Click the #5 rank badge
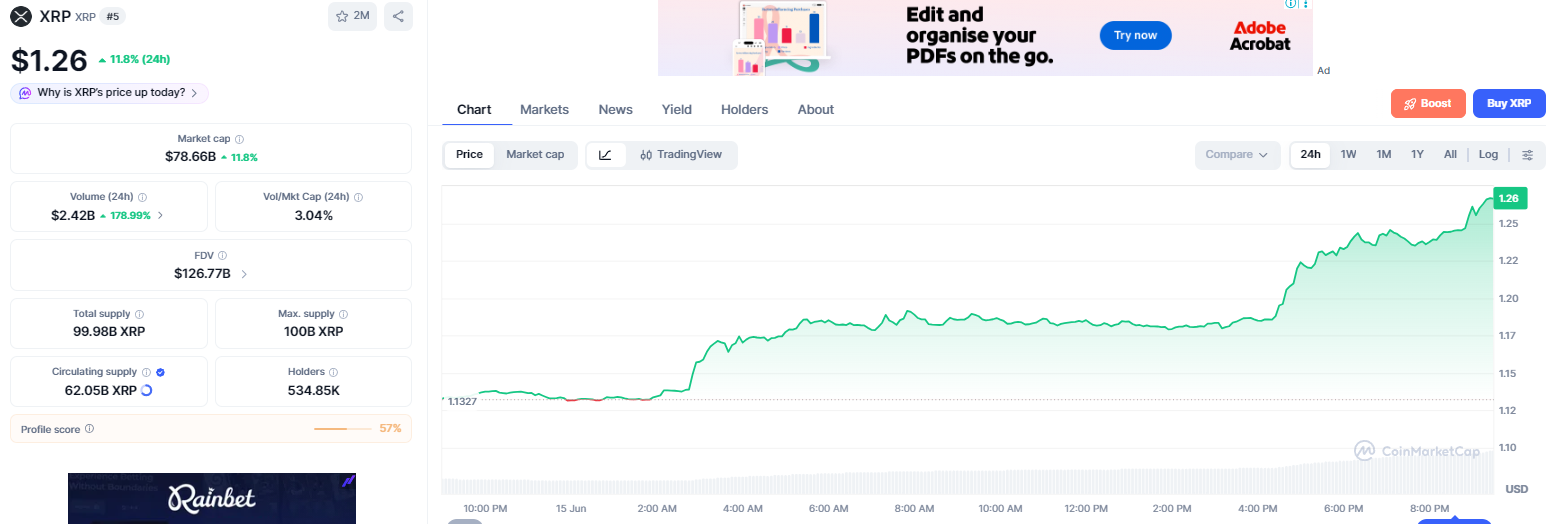1546x524 pixels. [112, 16]
